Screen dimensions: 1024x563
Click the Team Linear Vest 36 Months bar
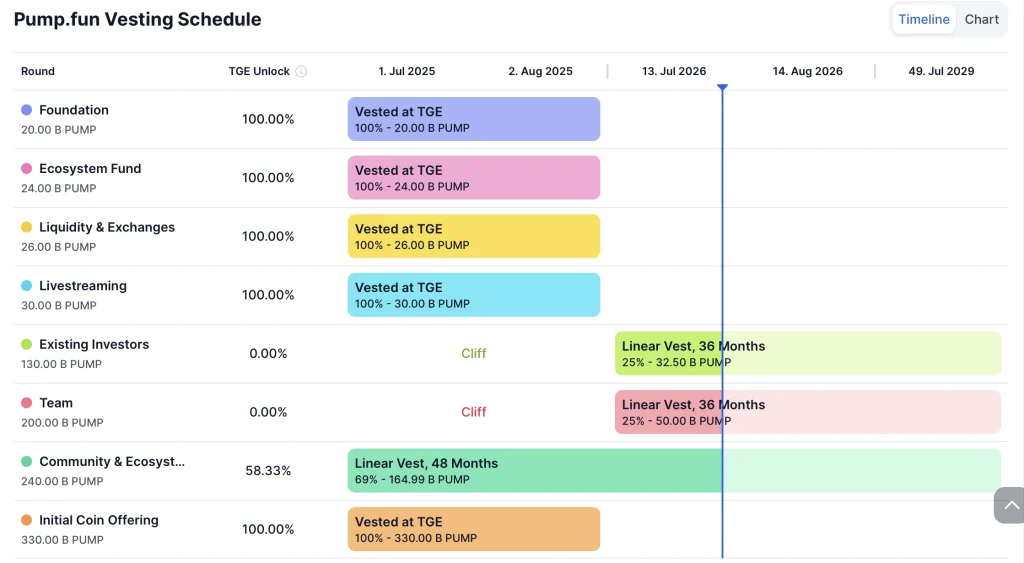pos(807,412)
